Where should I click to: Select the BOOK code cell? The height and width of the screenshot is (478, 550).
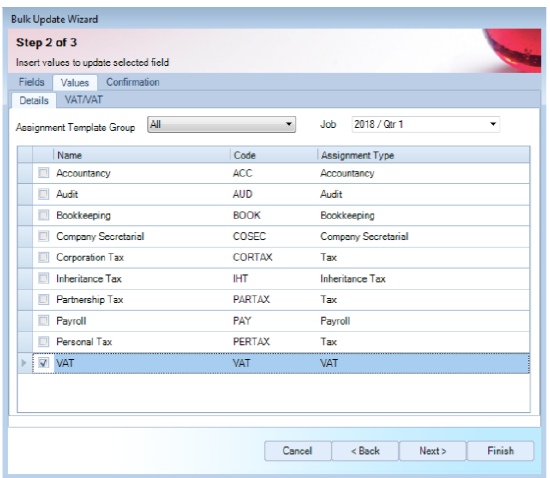(x=274, y=215)
